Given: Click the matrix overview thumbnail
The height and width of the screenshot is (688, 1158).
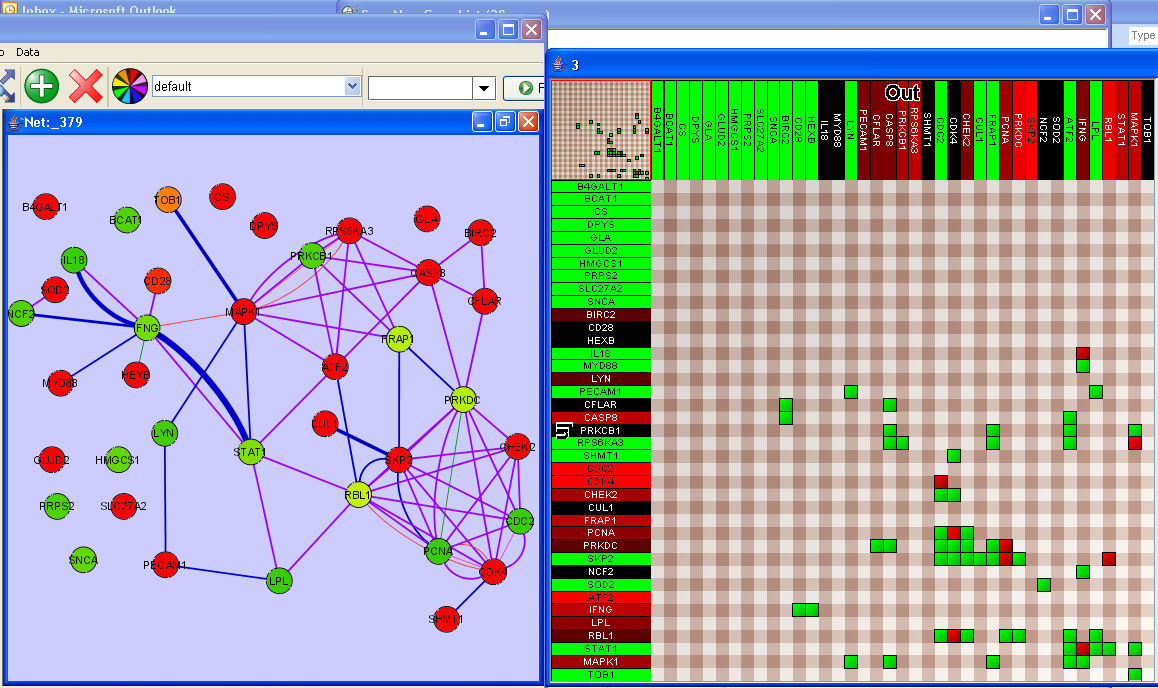Looking at the screenshot, I should pos(601,130).
